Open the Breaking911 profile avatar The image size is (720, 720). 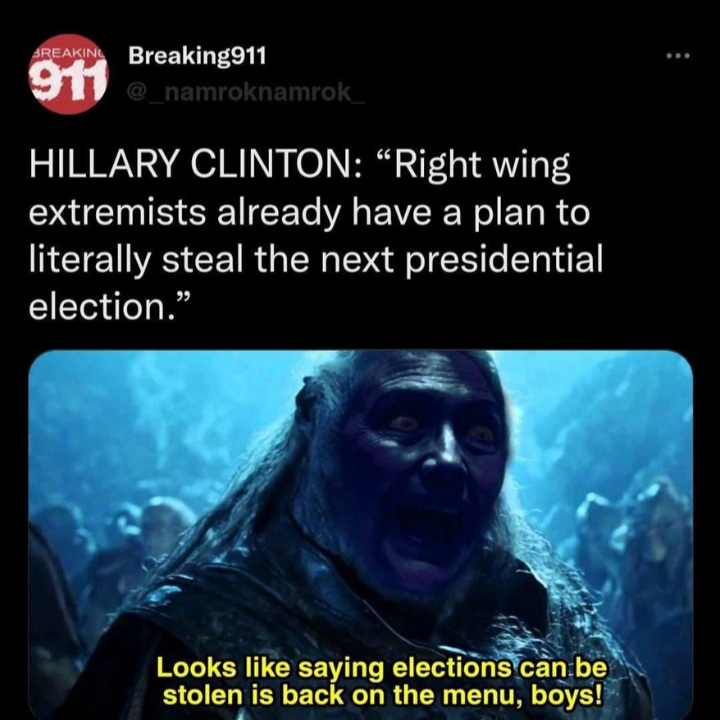pyautogui.click(x=70, y=73)
